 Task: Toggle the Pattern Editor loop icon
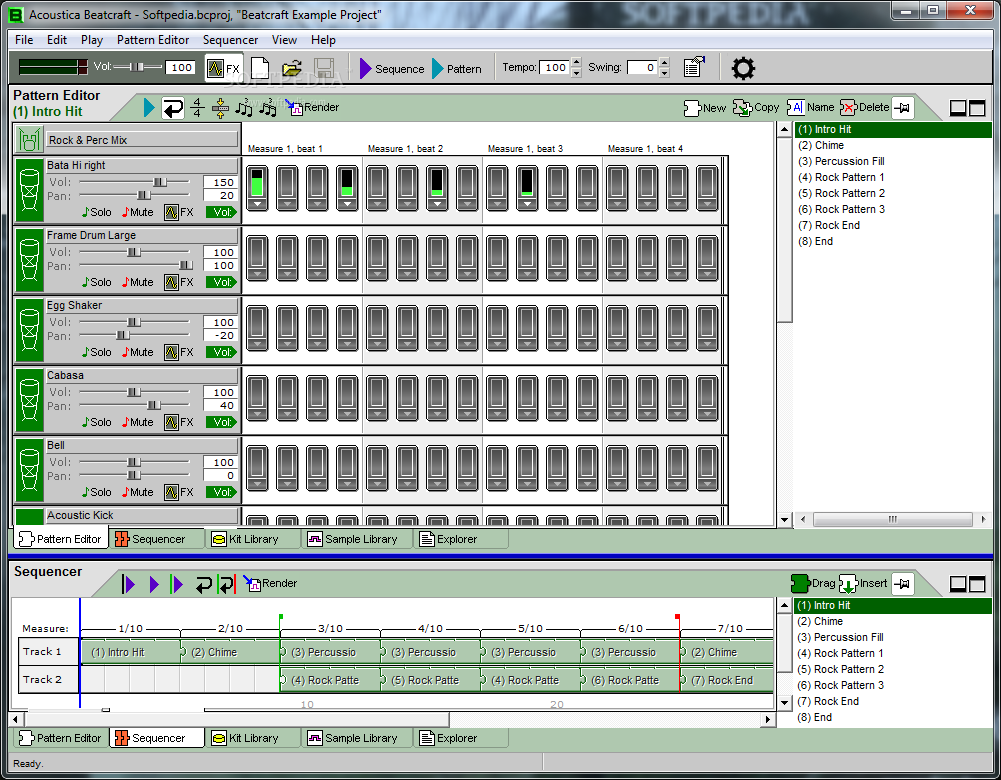pyautogui.click(x=172, y=108)
